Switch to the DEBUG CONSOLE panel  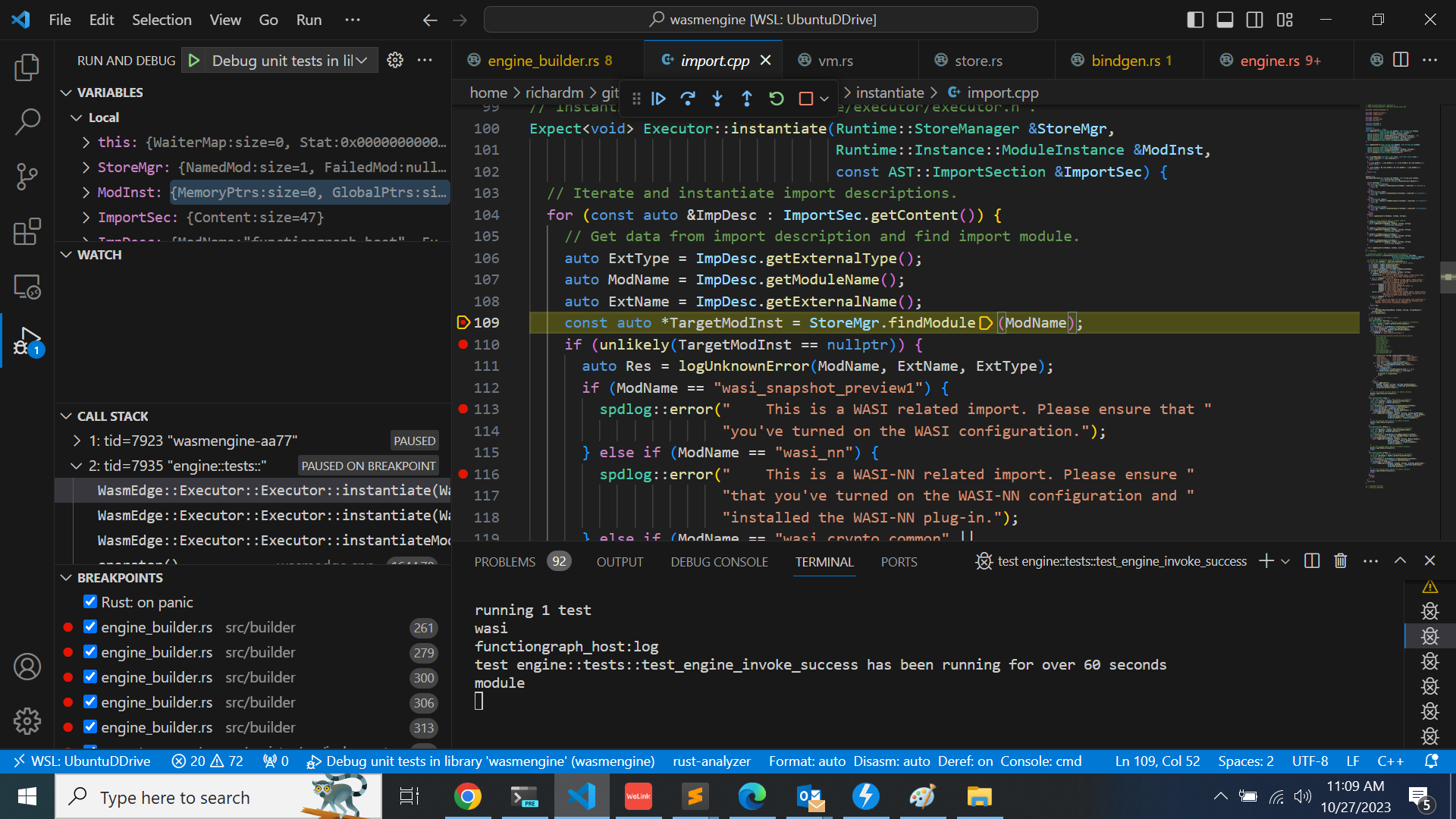[x=719, y=561]
